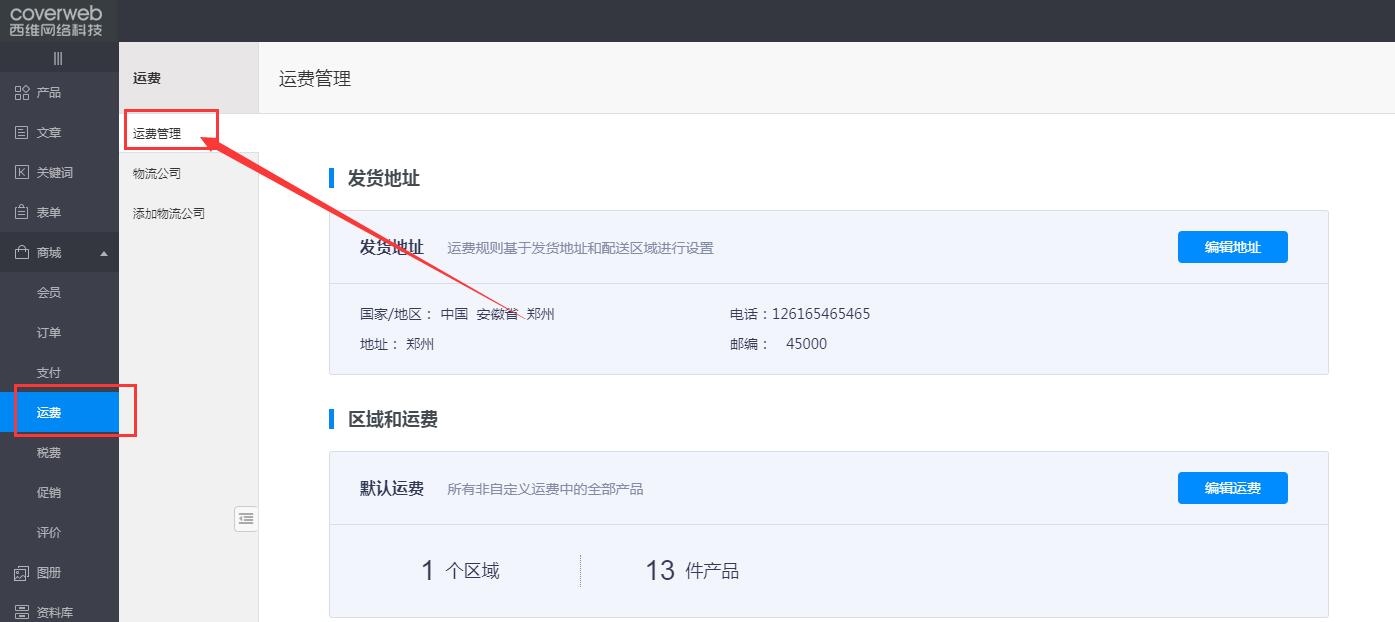The image size is (1395, 622).
Task: Click the Resource library icon
Action: click(22, 612)
